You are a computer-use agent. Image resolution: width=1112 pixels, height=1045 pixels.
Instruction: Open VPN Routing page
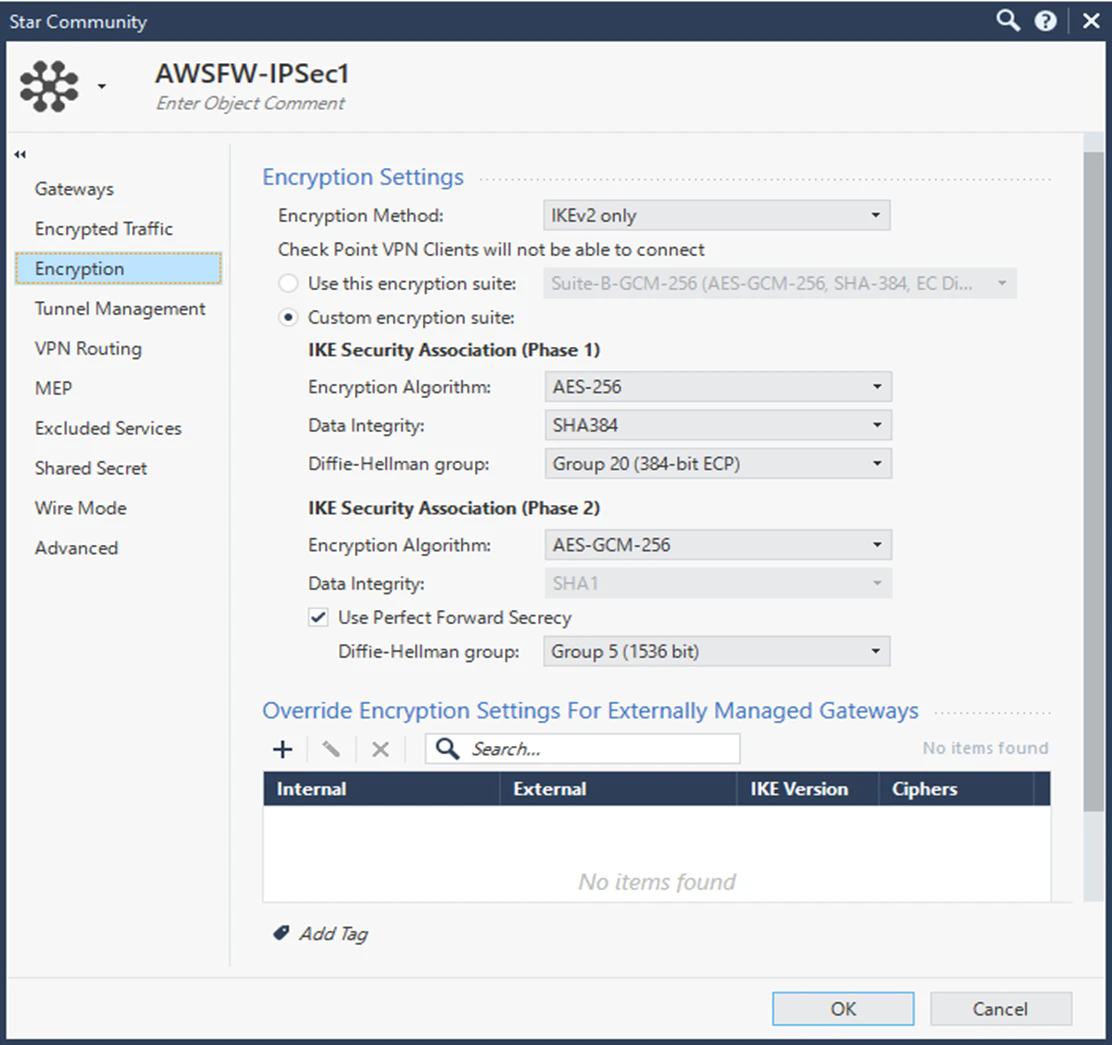click(89, 349)
